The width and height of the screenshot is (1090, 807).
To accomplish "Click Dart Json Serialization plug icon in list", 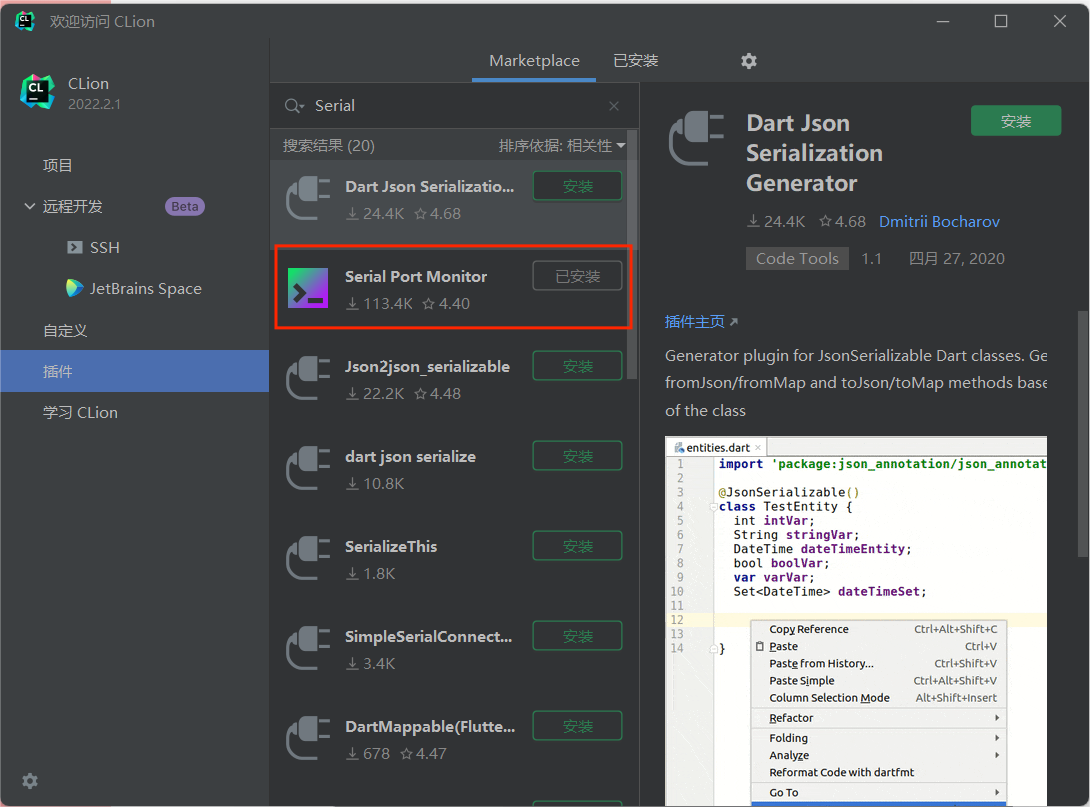I will (x=307, y=198).
